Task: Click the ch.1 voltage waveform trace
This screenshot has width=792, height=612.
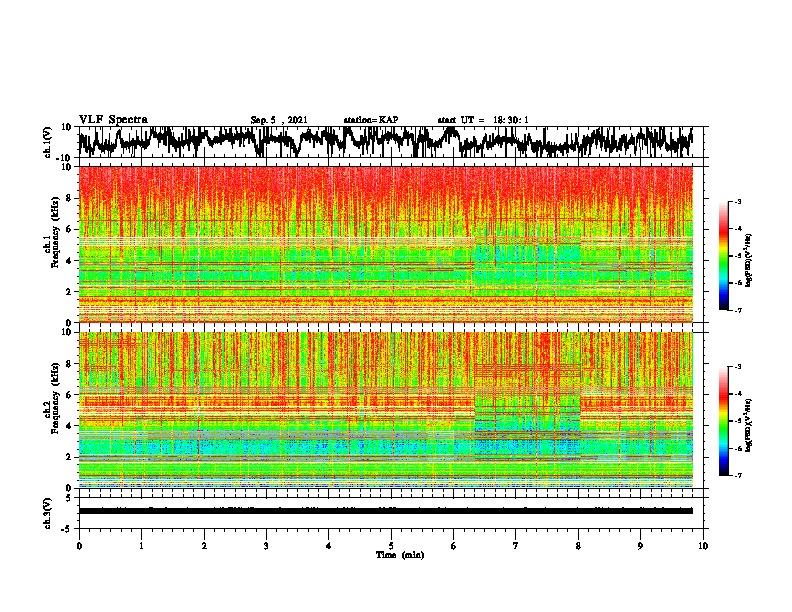Action: pyautogui.click(x=385, y=142)
